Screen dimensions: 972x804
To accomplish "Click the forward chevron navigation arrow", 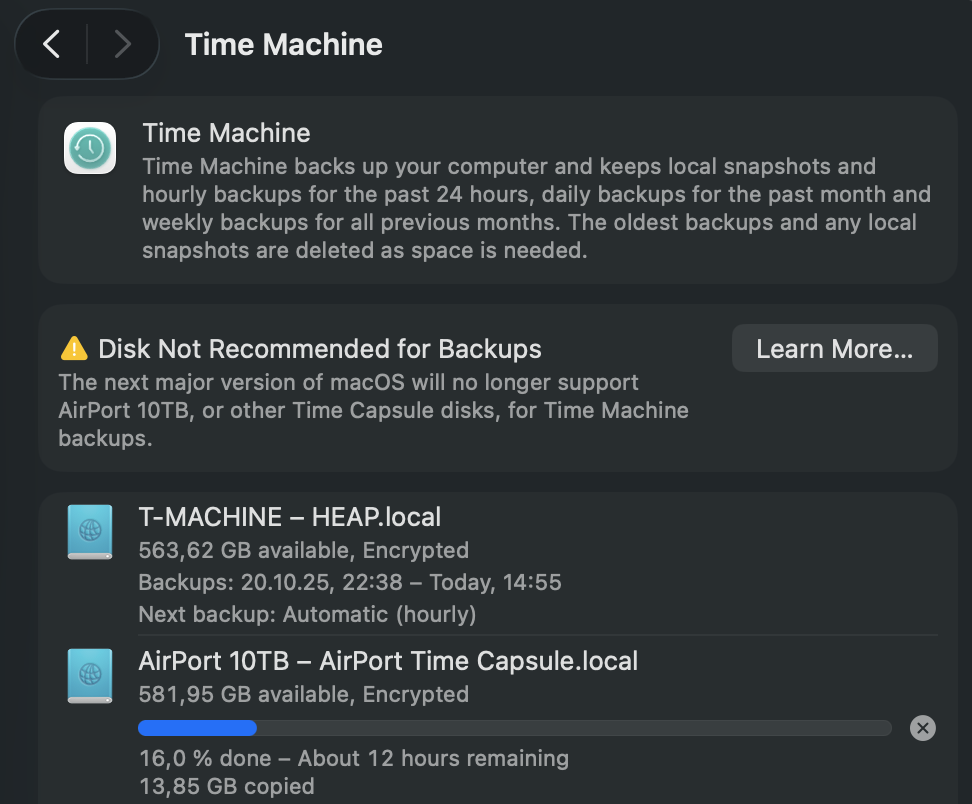I will [123, 44].
